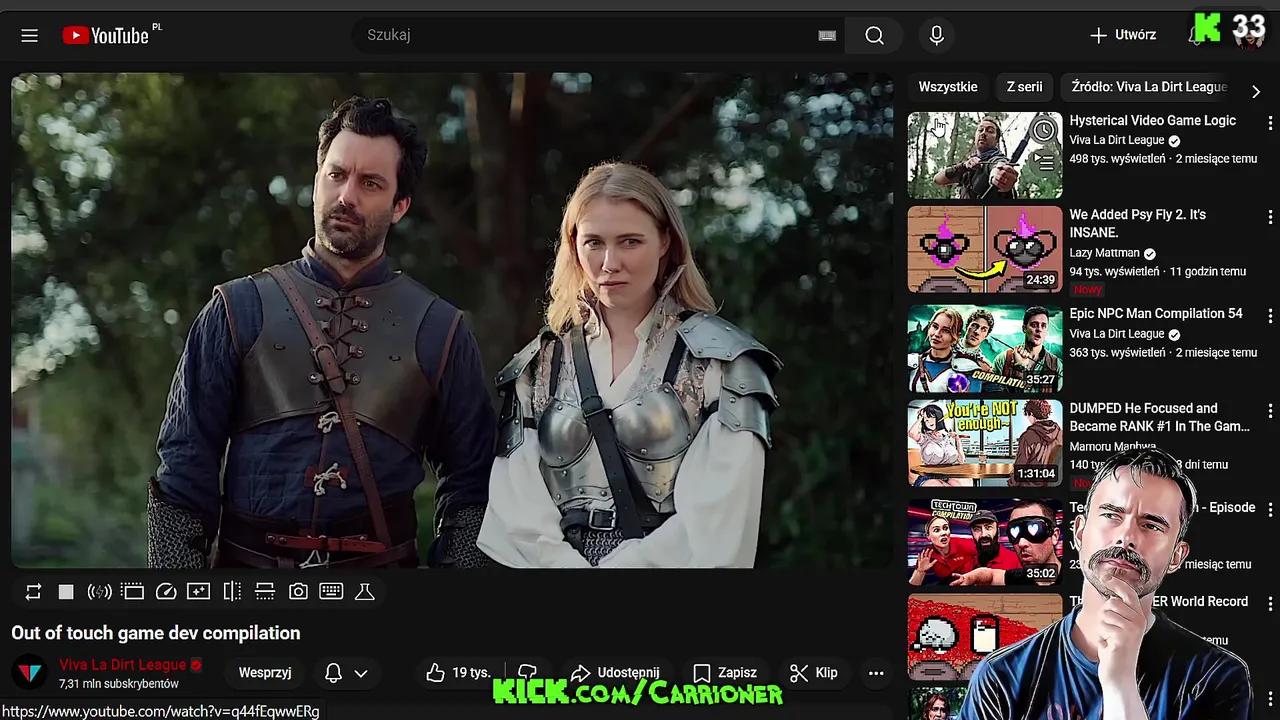Open keyboard shortcuts icon below video

(331, 592)
